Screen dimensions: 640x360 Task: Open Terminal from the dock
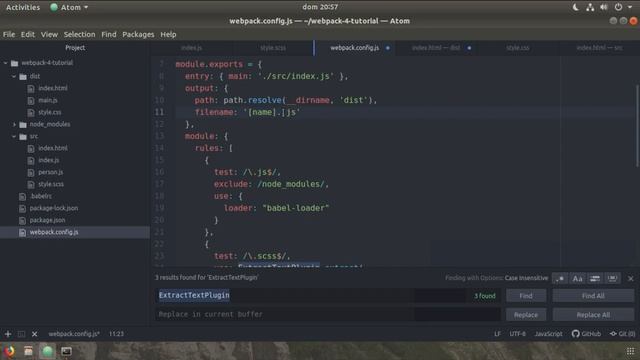coord(67,351)
